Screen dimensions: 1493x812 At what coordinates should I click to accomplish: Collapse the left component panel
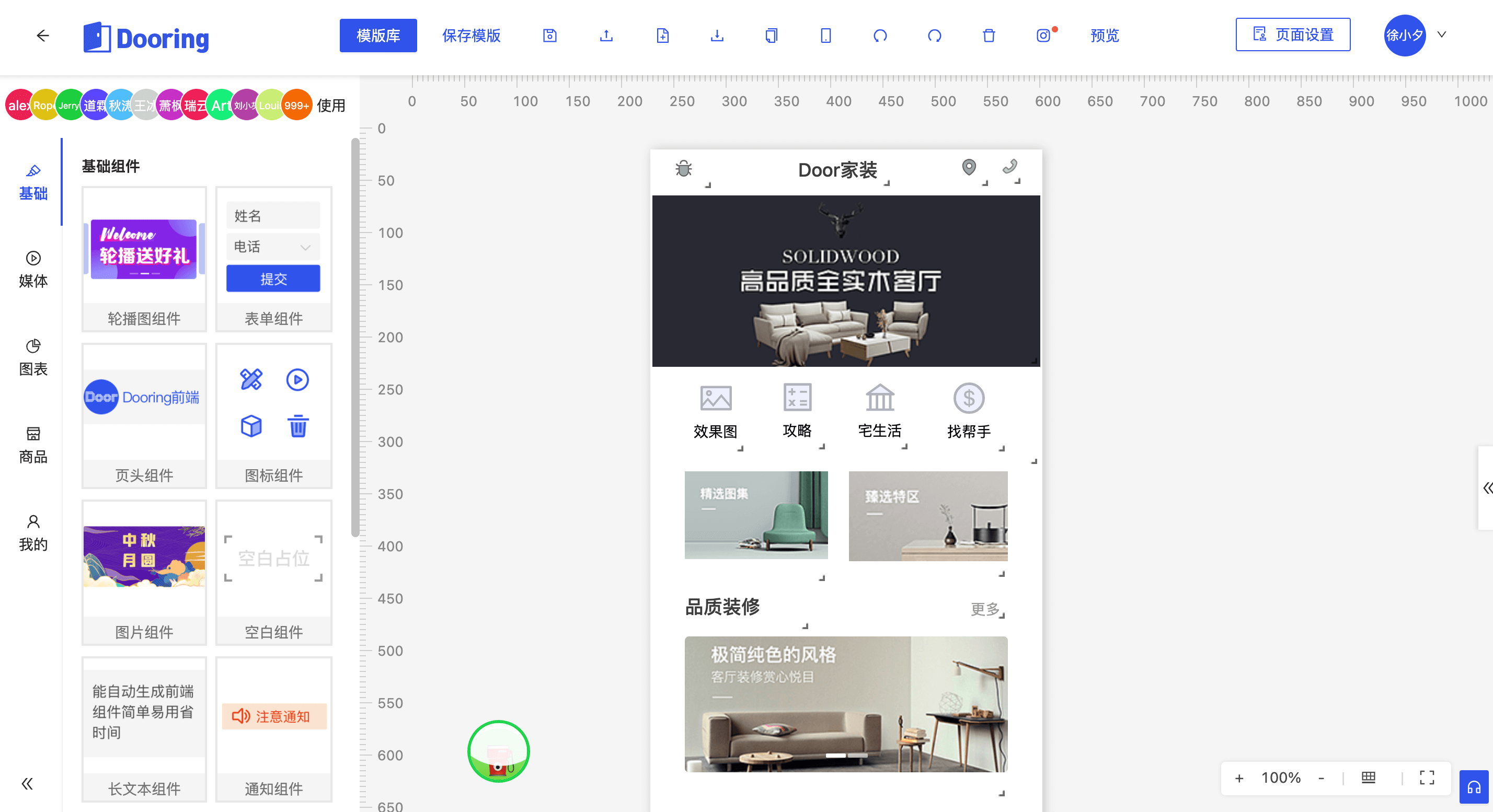pos(27,784)
